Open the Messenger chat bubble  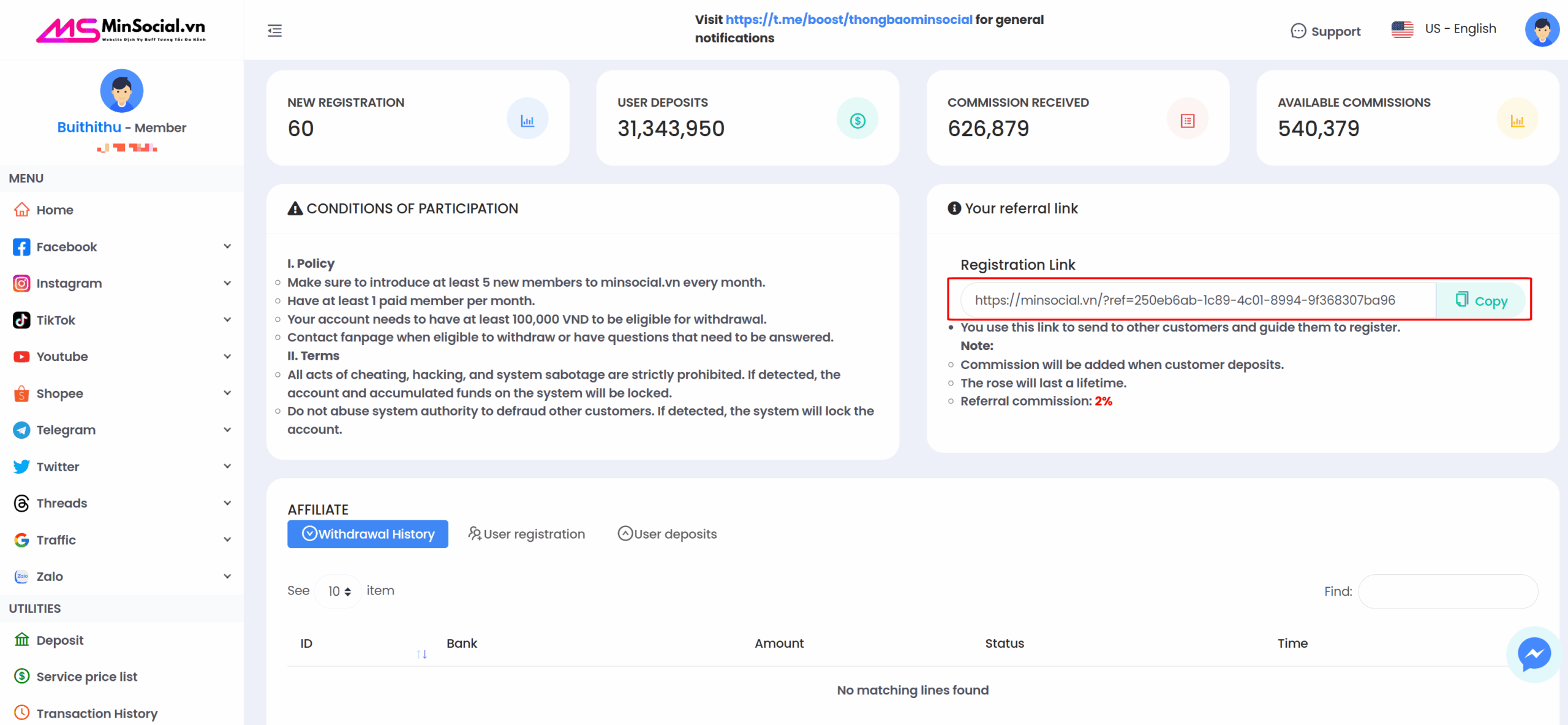click(1534, 655)
